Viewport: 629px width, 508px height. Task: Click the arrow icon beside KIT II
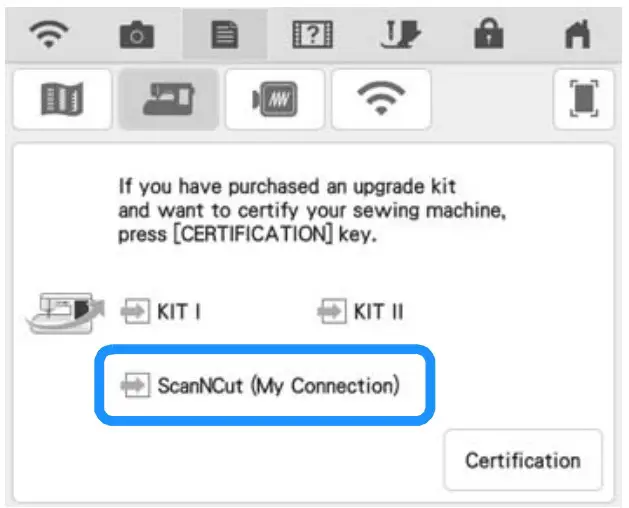pyautogui.click(x=329, y=311)
